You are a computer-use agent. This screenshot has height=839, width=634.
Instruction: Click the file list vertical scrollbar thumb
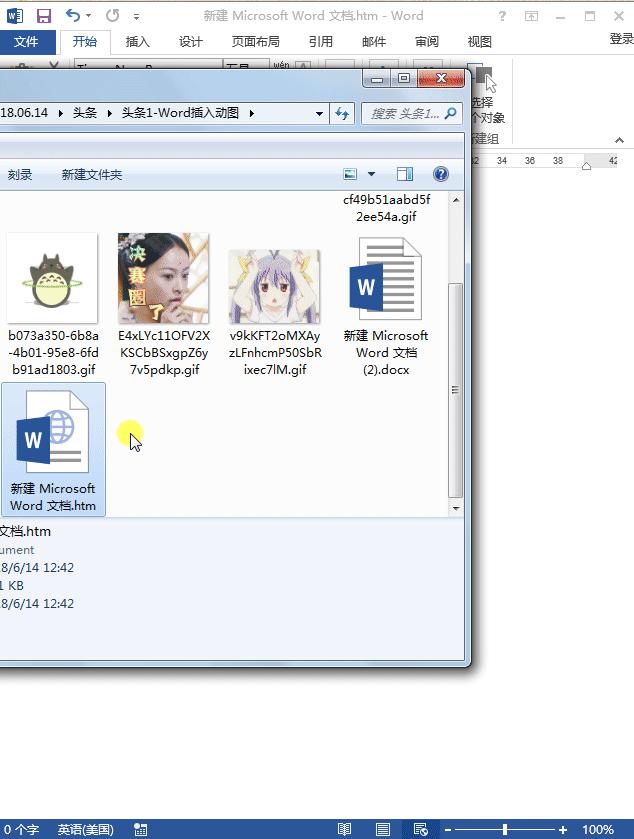pyautogui.click(x=455, y=391)
